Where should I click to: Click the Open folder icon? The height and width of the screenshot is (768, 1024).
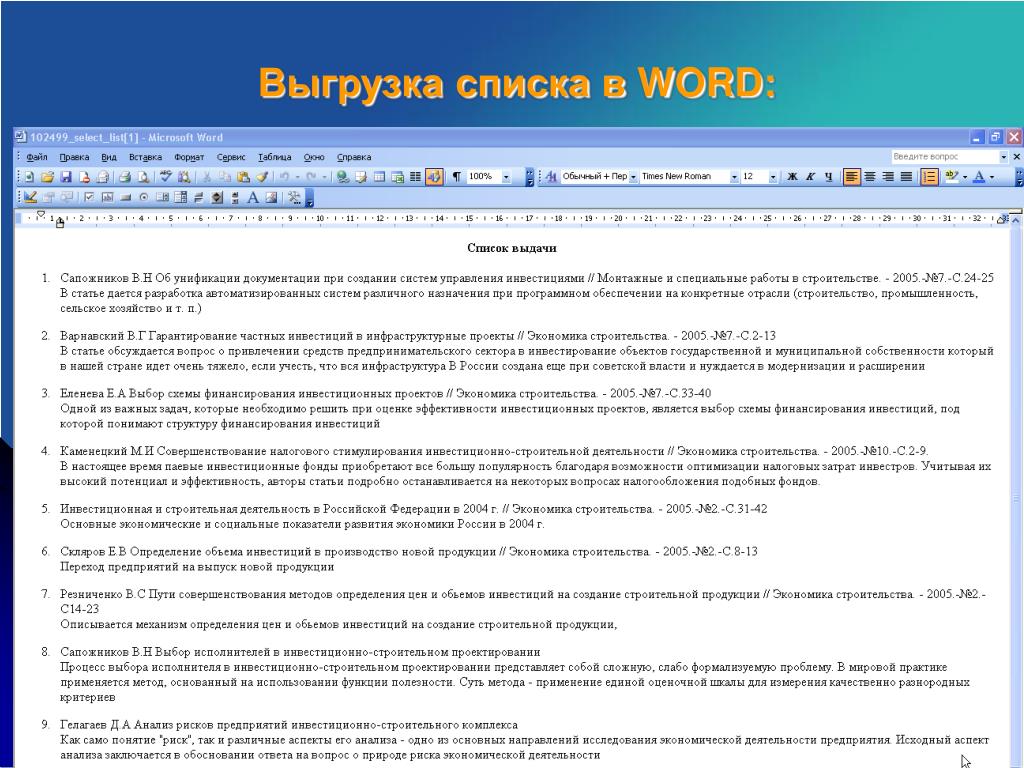(47, 177)
